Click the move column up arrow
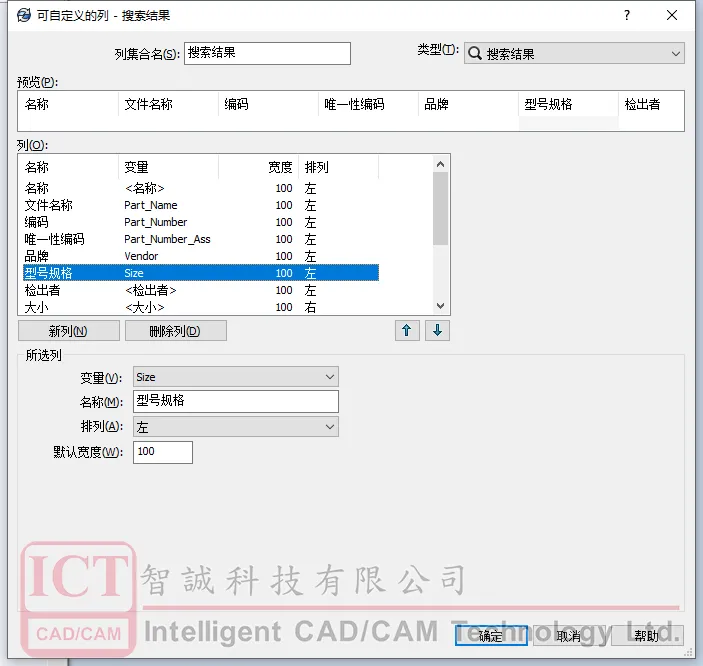Screen dimensions: 703x666 [x=407, y=331]
